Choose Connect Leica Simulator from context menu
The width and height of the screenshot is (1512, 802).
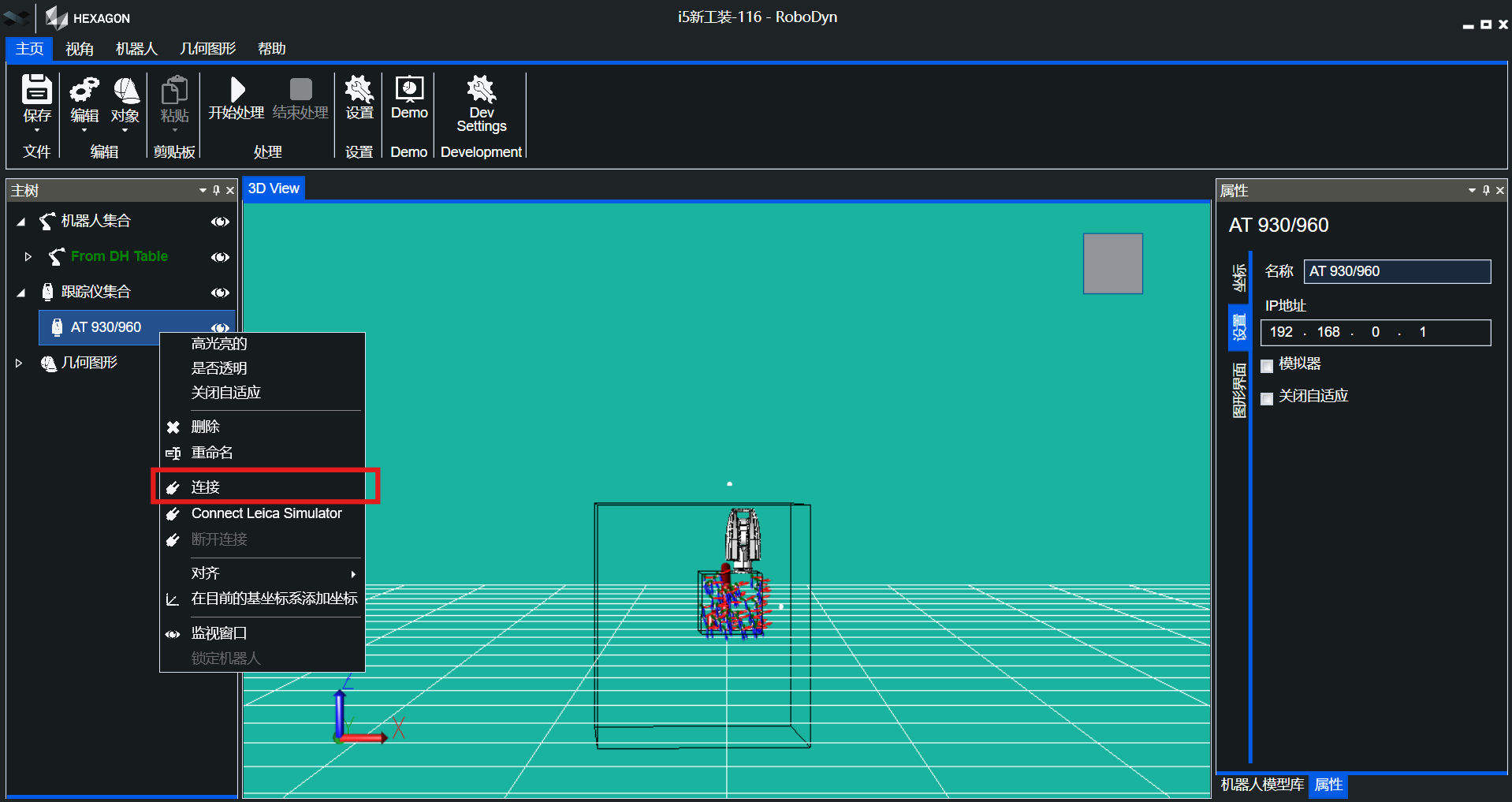pos(266,513)
